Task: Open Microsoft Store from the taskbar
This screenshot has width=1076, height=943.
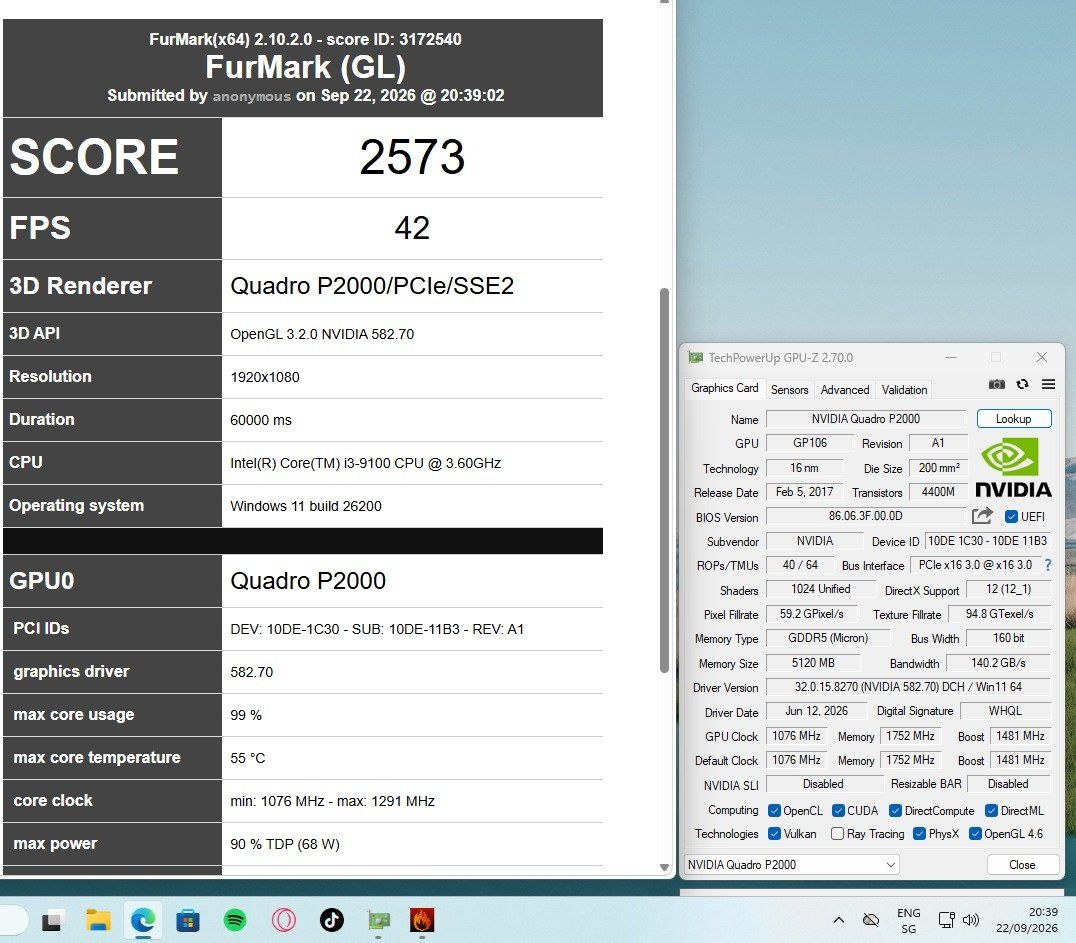Action: click(x=187, y=920)
